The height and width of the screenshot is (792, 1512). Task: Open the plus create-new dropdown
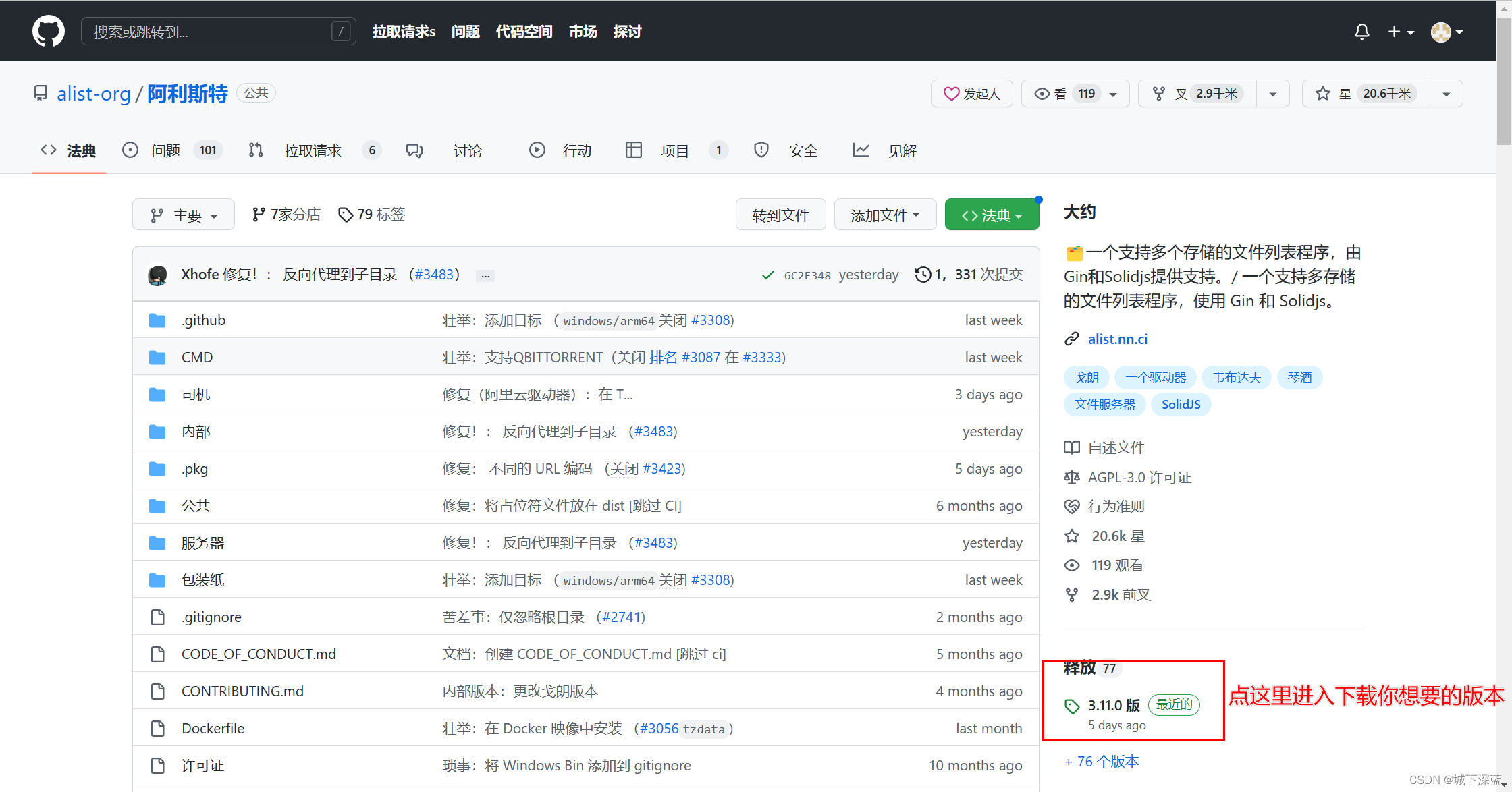click(1401, 32)
